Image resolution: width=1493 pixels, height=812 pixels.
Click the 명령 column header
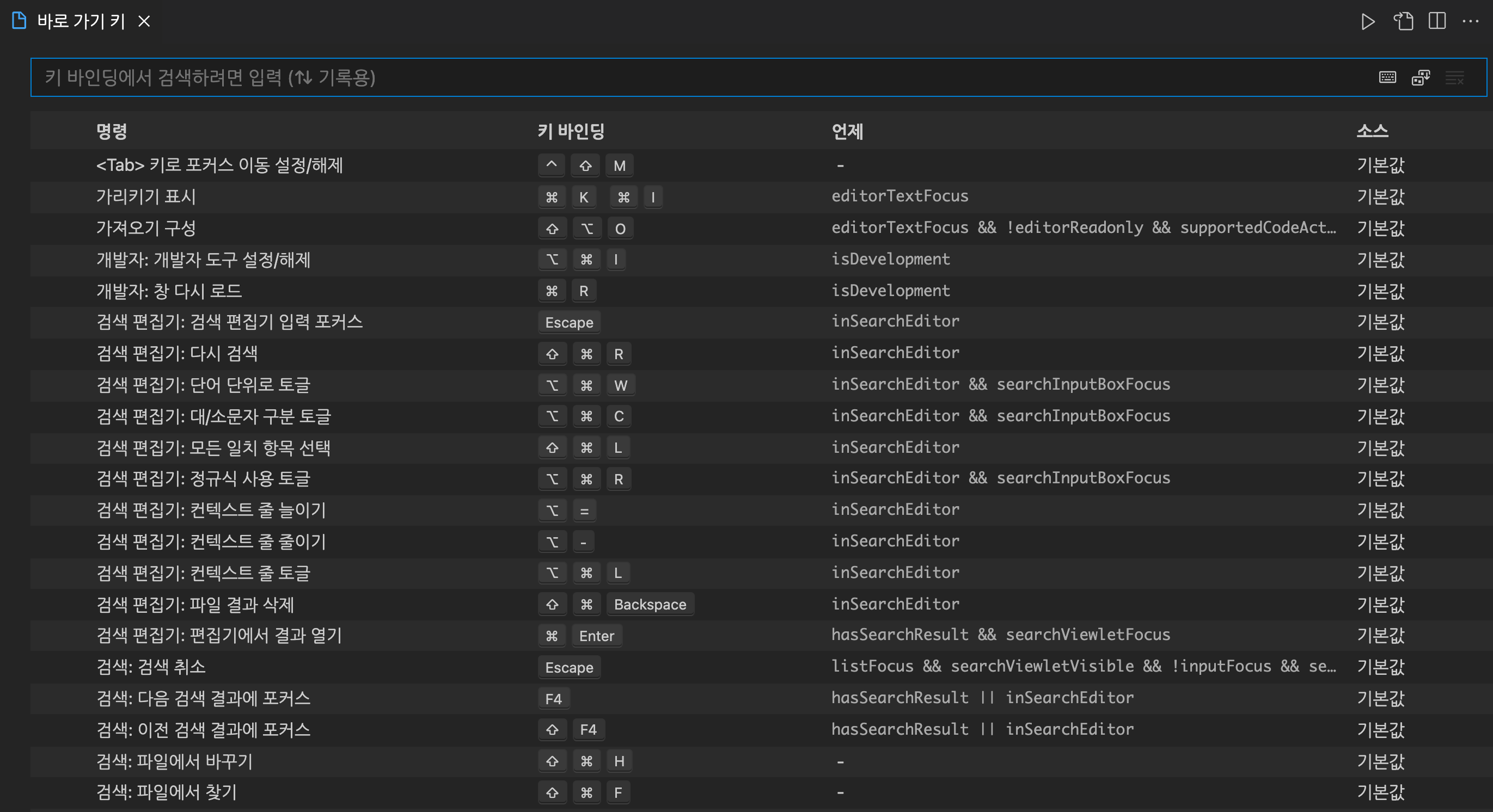pos(111,132)
